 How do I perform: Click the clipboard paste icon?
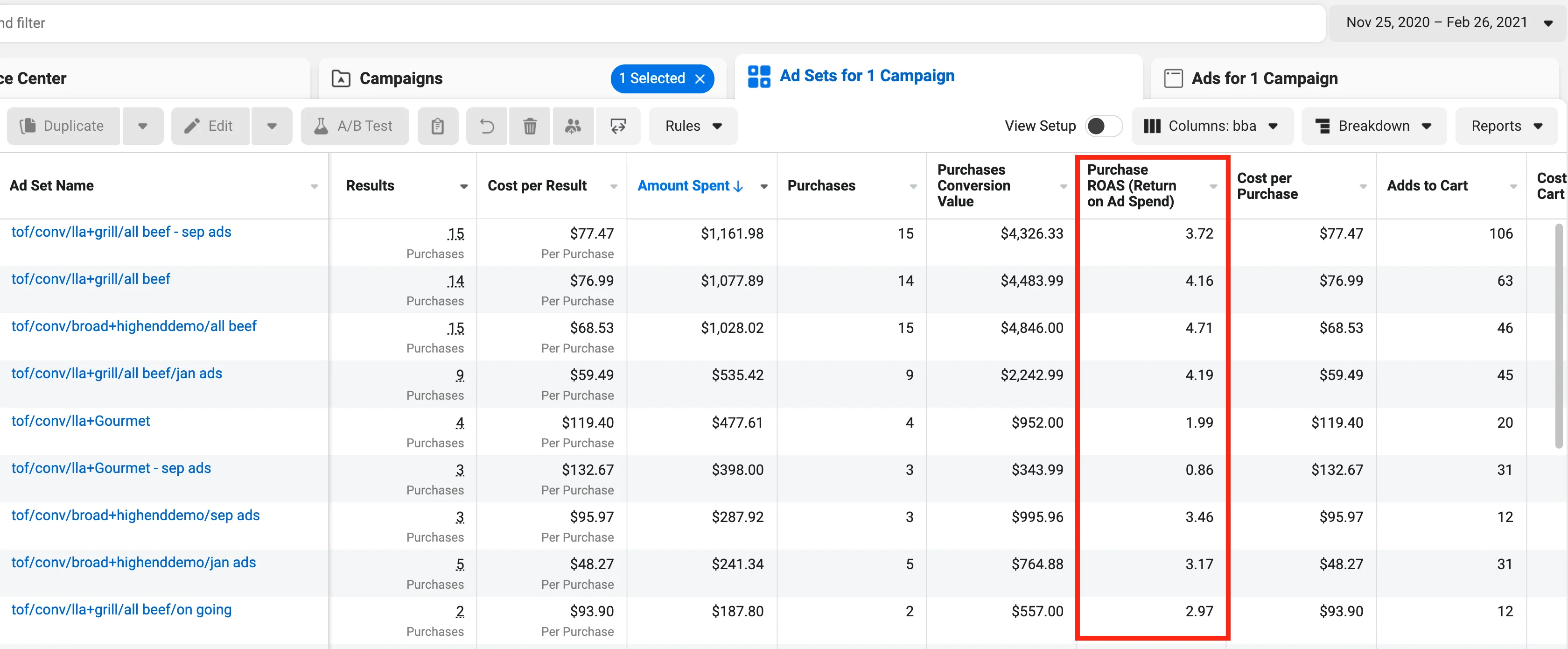[x=438, y=126]
